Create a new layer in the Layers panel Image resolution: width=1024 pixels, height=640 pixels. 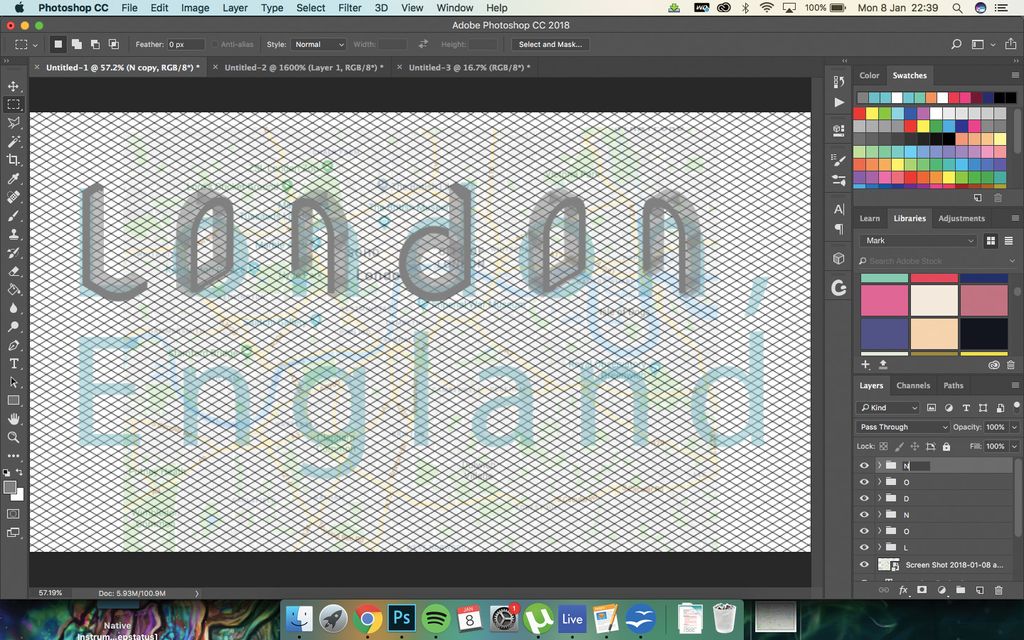tap(980, 590)
